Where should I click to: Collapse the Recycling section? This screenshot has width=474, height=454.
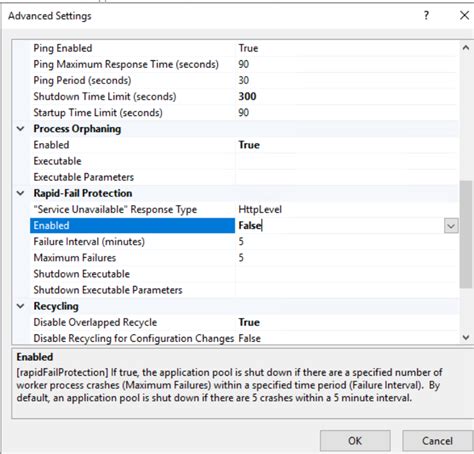click(21, 306)
